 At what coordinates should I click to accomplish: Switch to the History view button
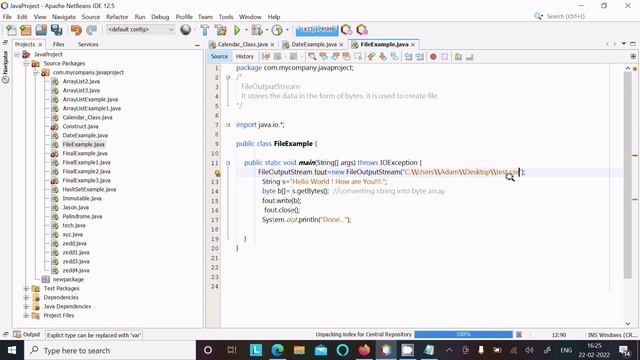(245, 56)
